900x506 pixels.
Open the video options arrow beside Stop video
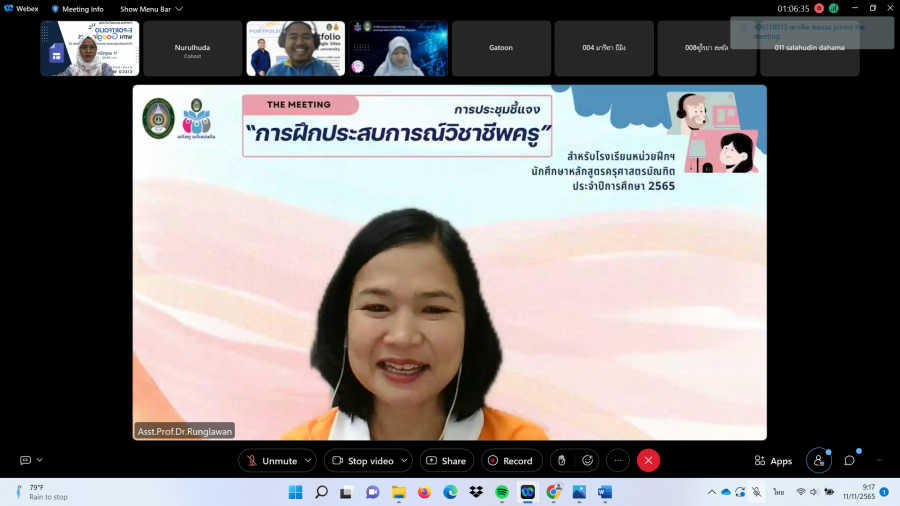pyautogui.click(x=404, y=461)
